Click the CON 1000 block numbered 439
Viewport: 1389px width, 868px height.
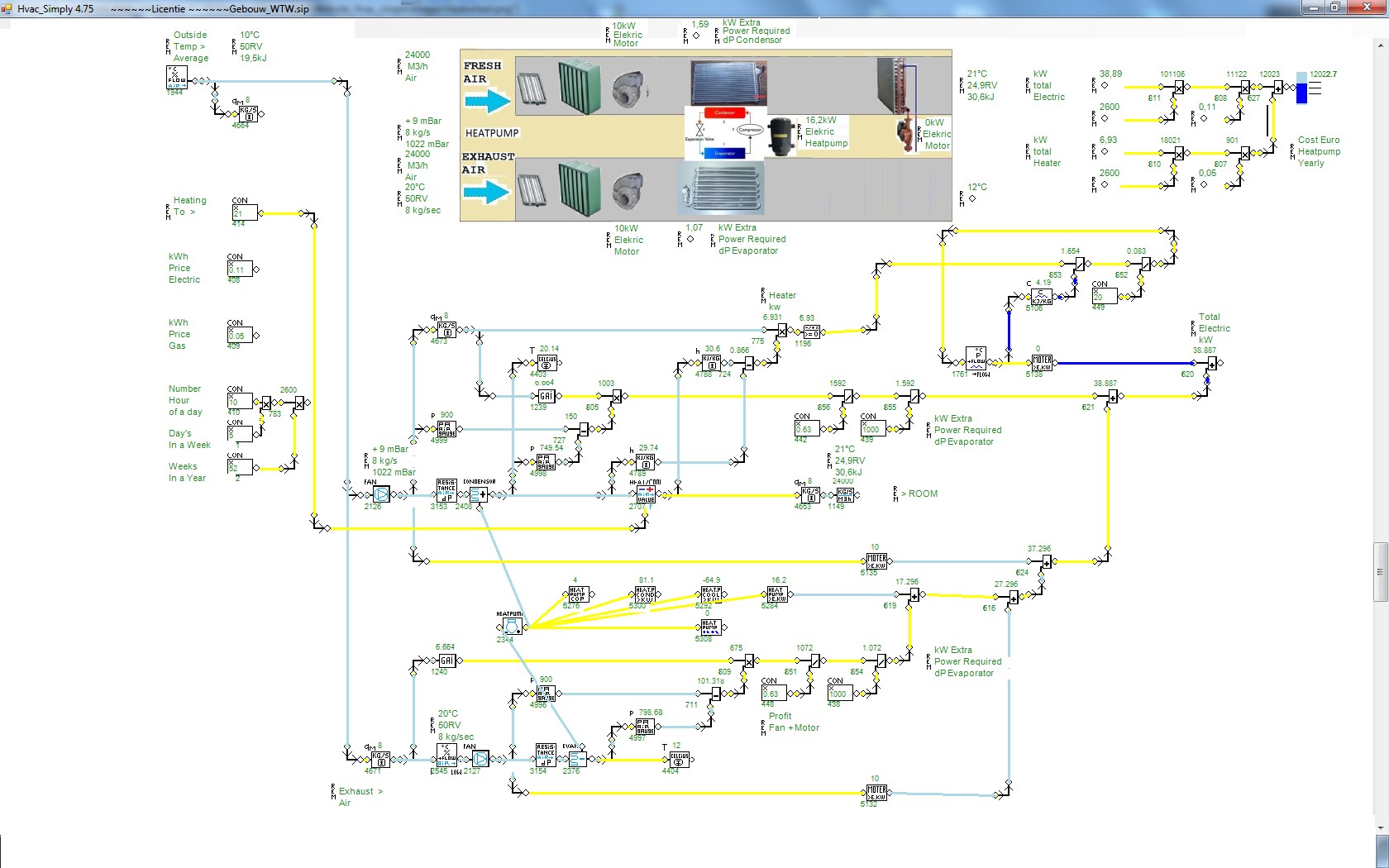pyautogui.click(x=872, y=428)
